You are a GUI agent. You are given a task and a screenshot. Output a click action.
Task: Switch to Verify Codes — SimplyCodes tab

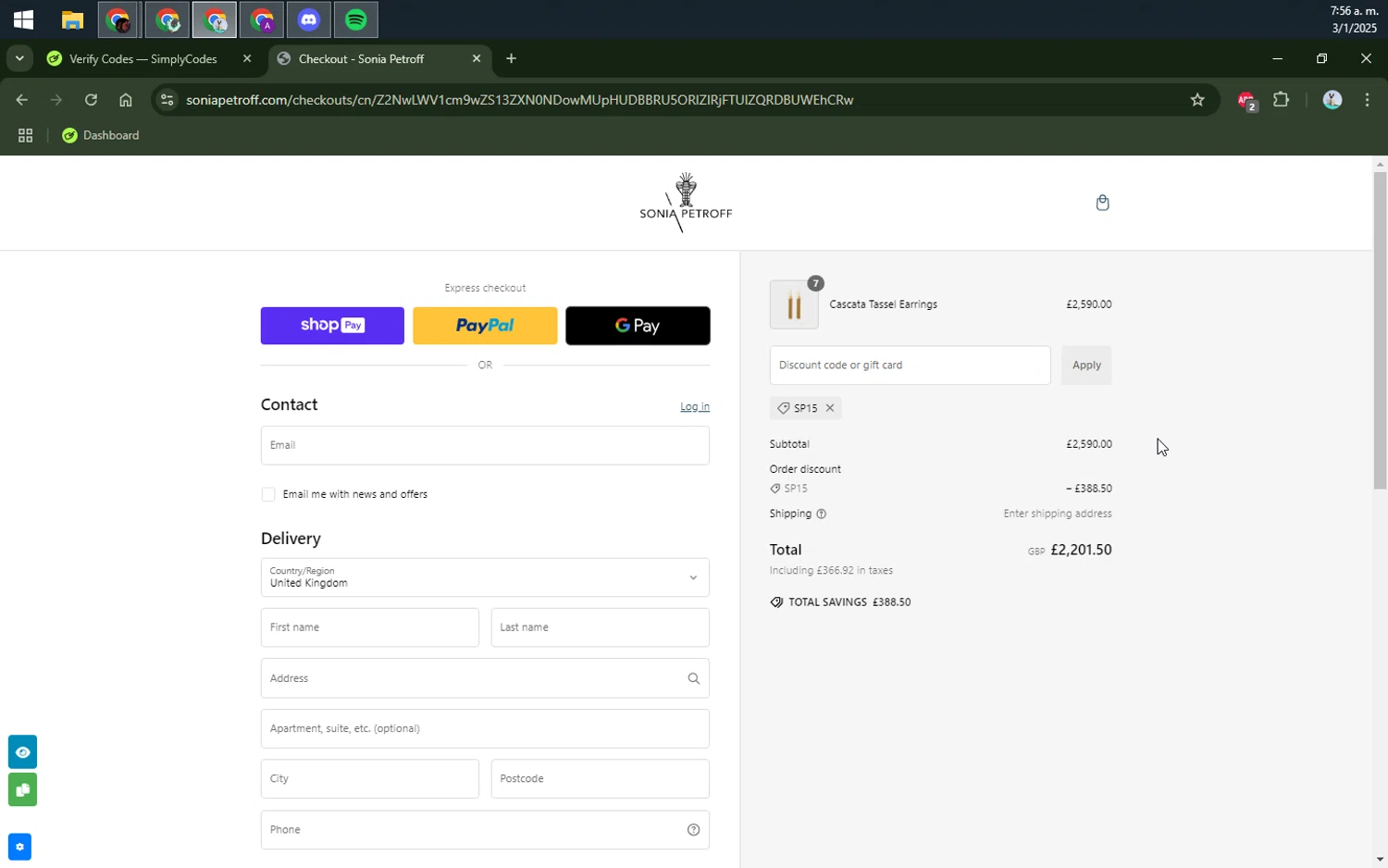[x=143, y=58]
